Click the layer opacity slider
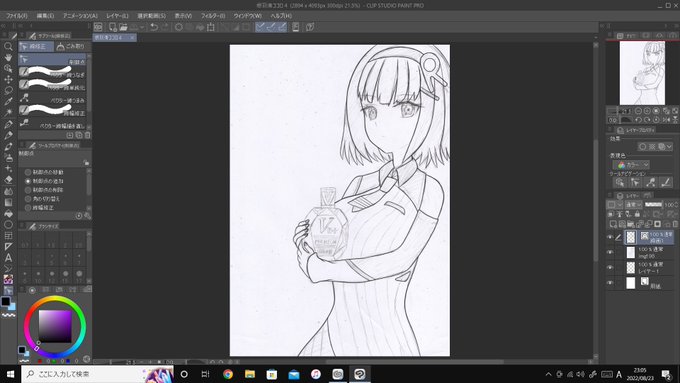The height and width of the screenshot is (383, 680). 654,204
